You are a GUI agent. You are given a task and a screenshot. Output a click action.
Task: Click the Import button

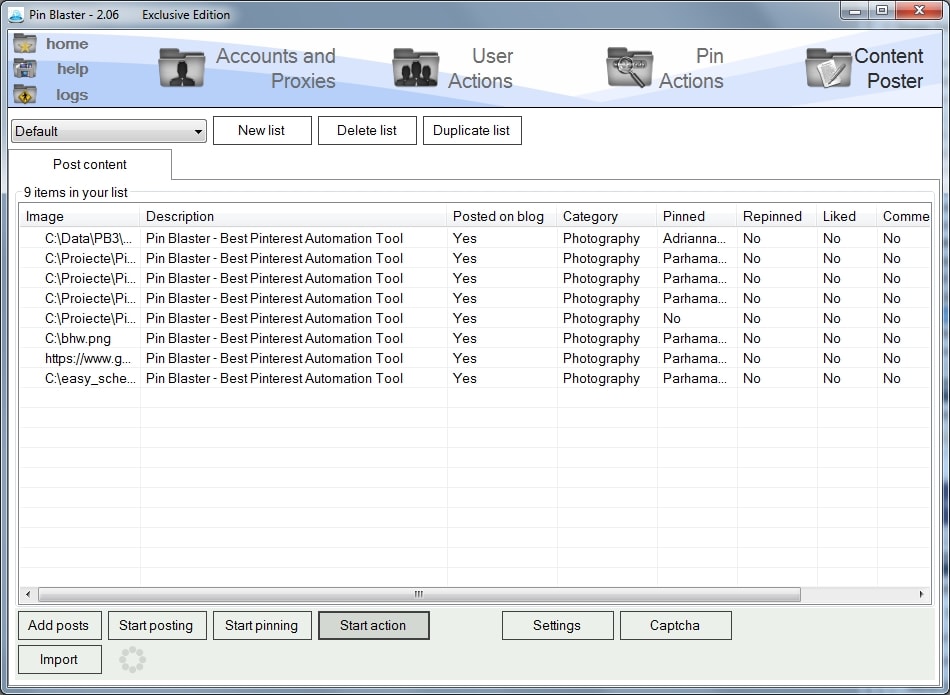click(60, 659)
